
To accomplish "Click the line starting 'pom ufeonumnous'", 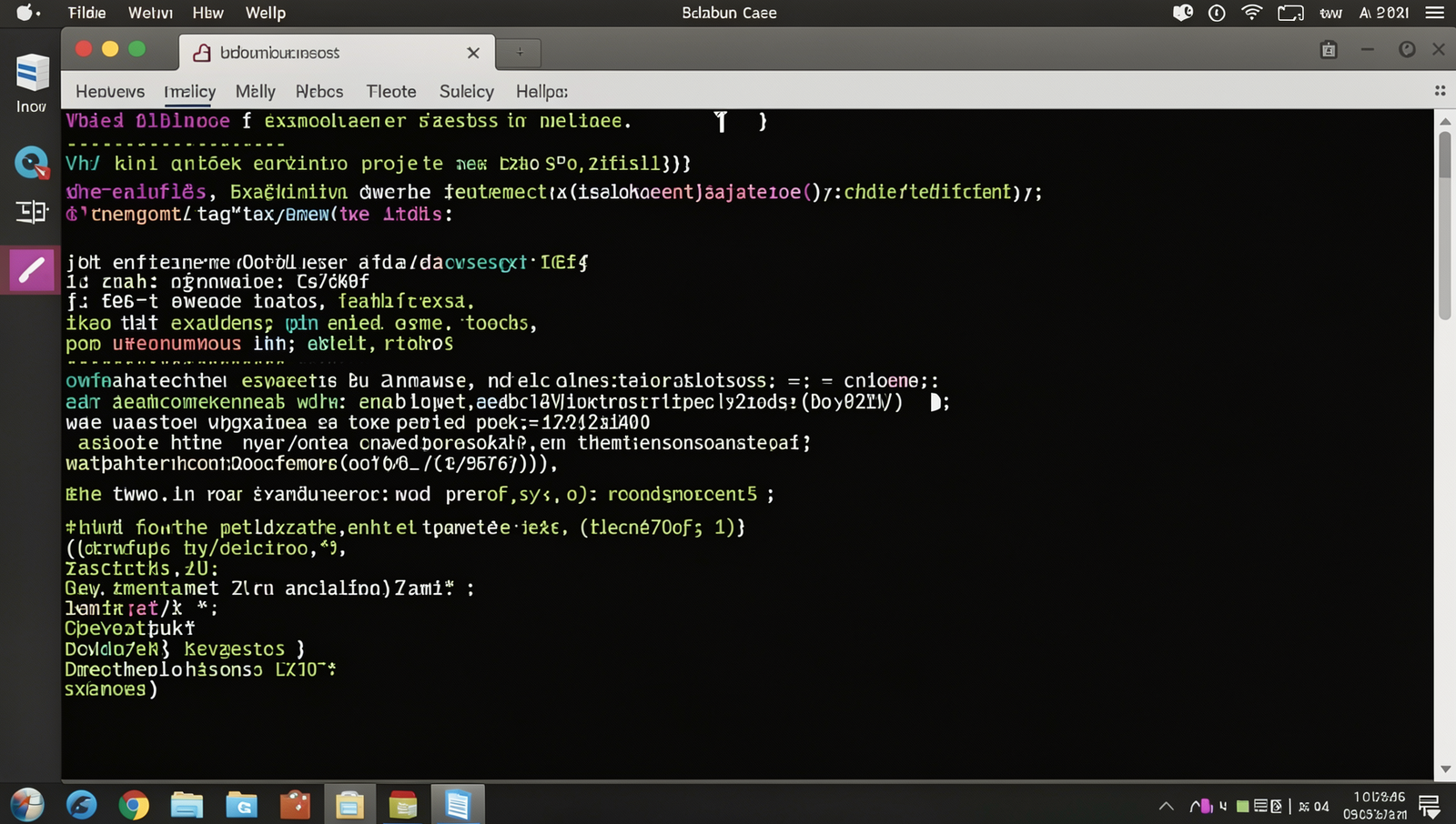I will click(x=259, y=344).
